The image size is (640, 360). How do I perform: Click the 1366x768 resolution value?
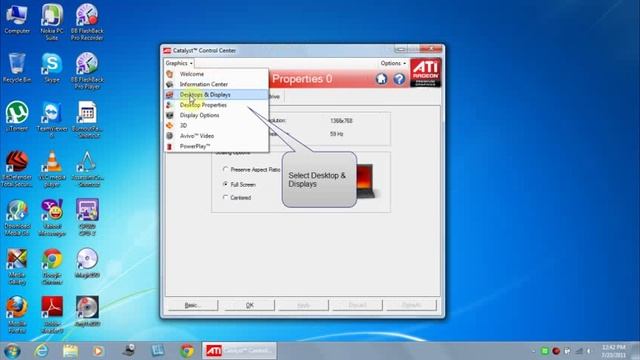[x=341, y=121]
